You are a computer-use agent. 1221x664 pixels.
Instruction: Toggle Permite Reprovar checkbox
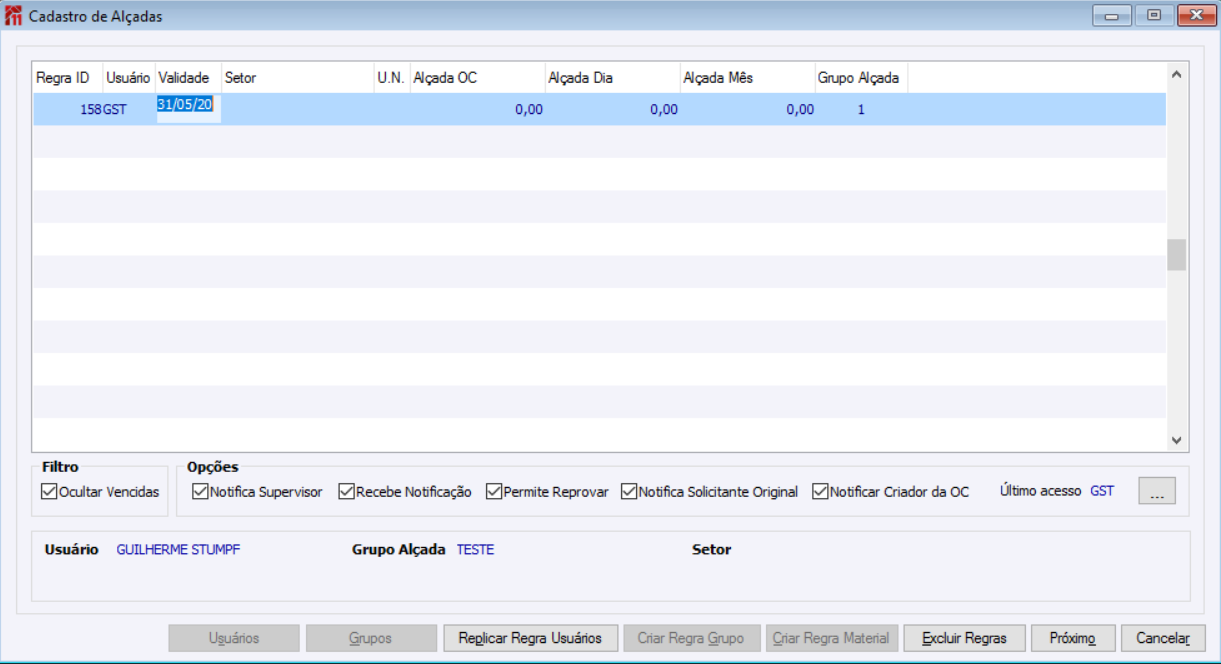pyautogui.click(x=494, y=492)
